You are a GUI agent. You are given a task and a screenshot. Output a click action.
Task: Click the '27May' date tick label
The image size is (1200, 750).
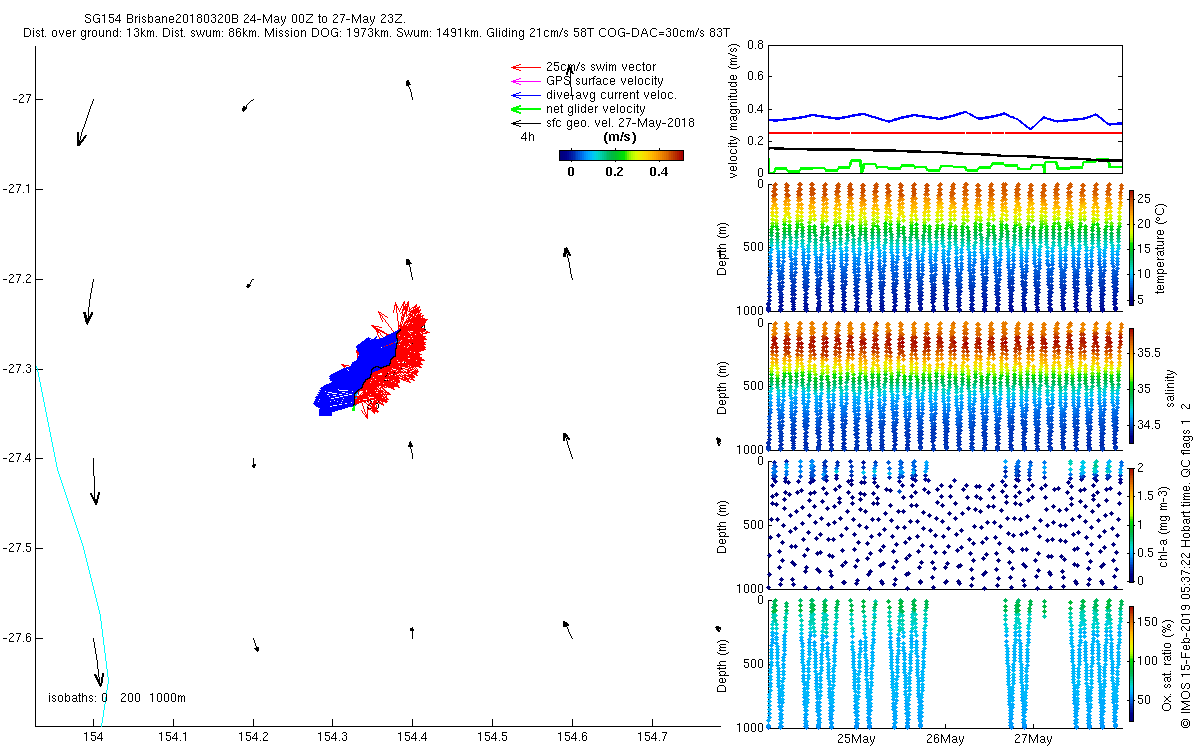1033,739
